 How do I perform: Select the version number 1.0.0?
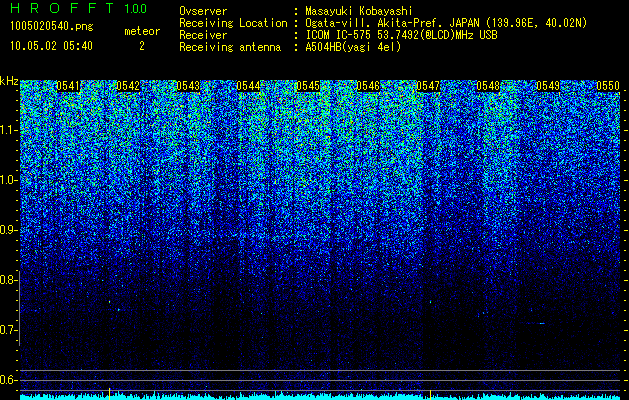click(136, 8)
